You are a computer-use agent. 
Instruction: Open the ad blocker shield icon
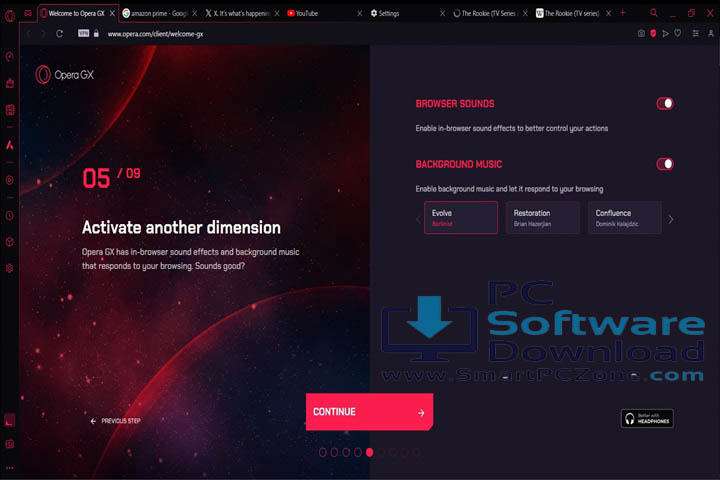[653, 33]
